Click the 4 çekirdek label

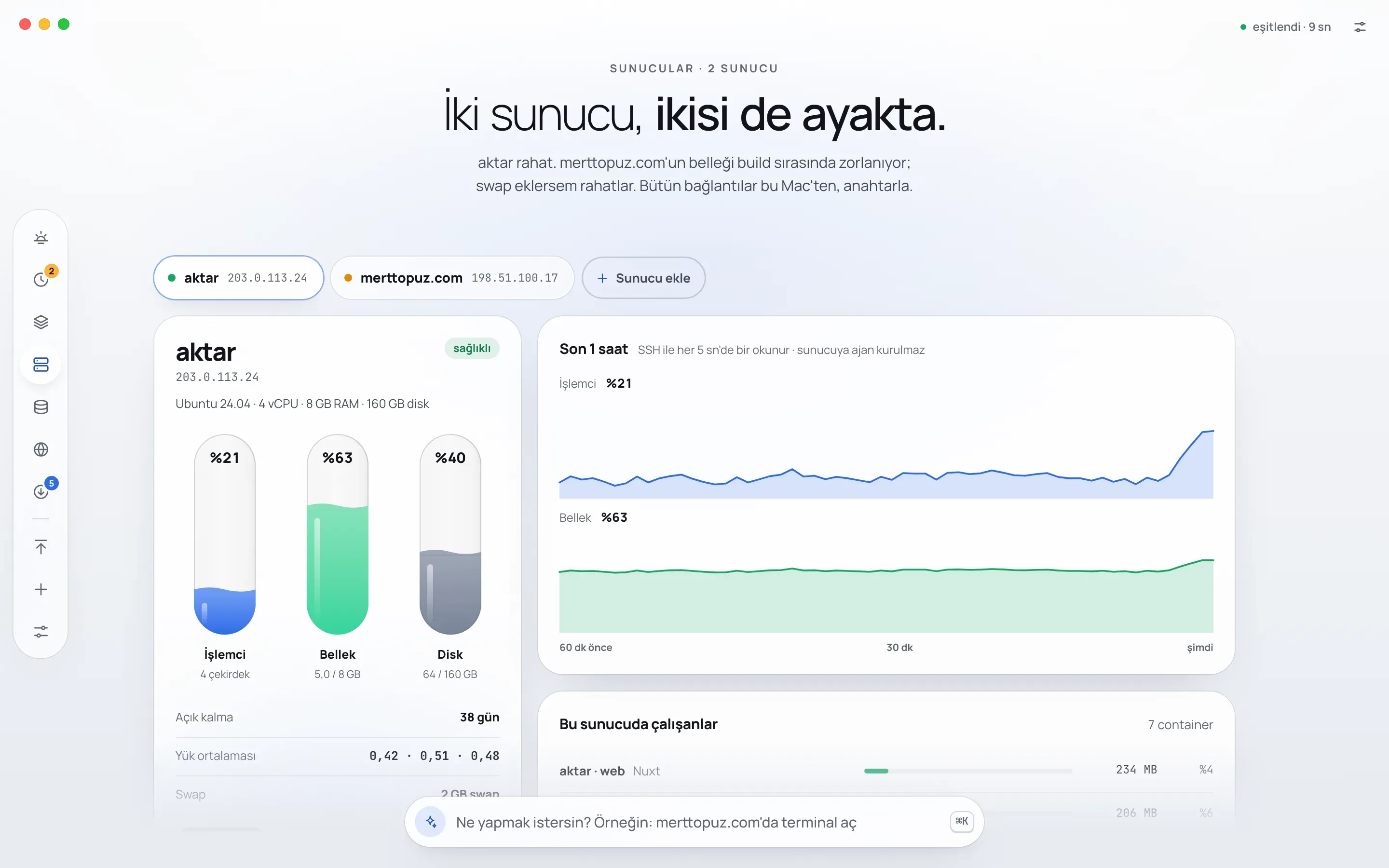[224, 674]
